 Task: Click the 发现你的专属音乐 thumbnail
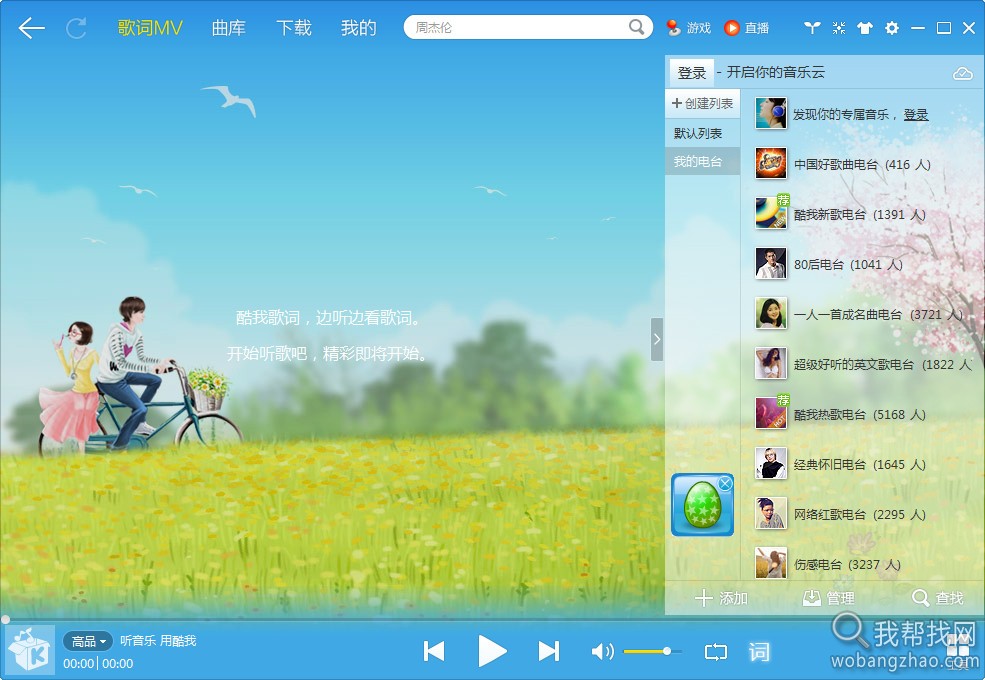pos(771,113)
